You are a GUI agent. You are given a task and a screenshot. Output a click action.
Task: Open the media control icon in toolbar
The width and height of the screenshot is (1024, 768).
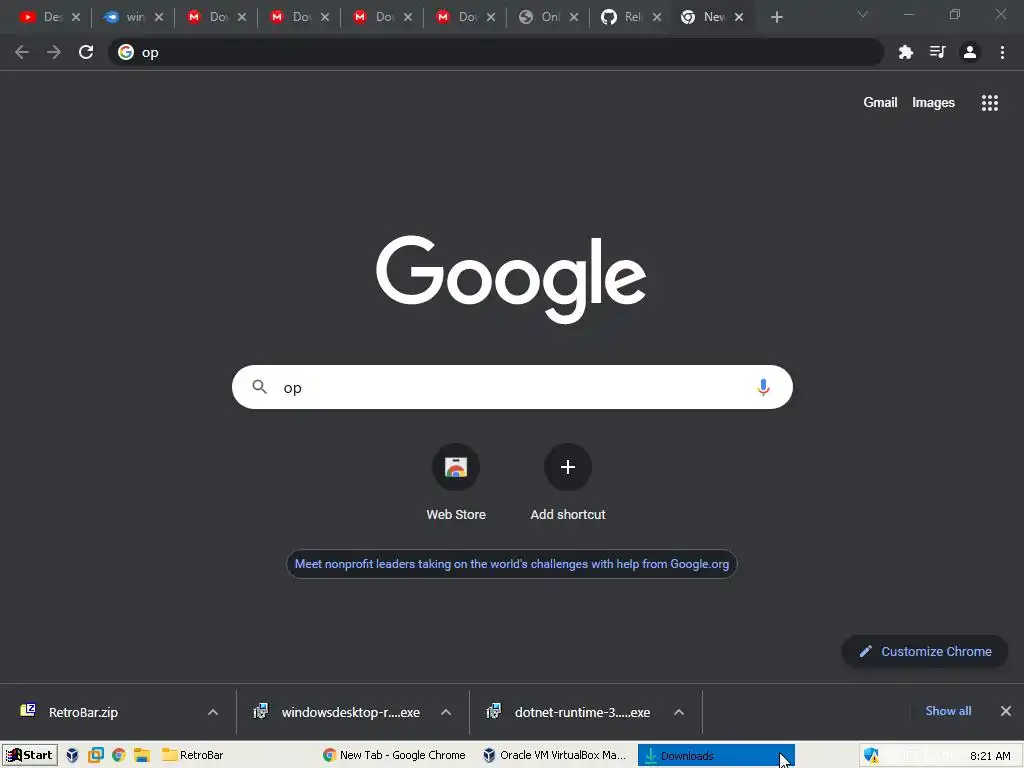(x=937, y=52)
